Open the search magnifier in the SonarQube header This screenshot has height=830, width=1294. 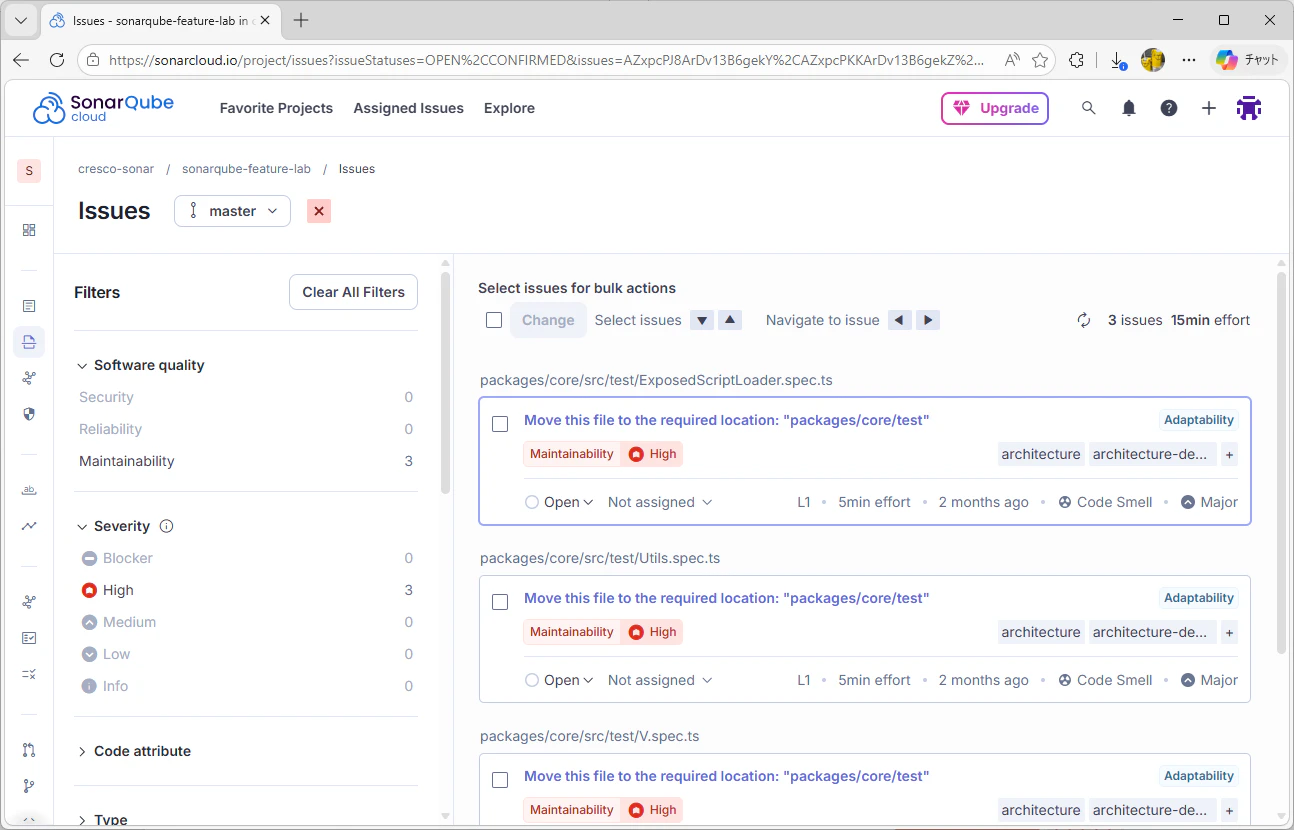tap(1089, 108)
